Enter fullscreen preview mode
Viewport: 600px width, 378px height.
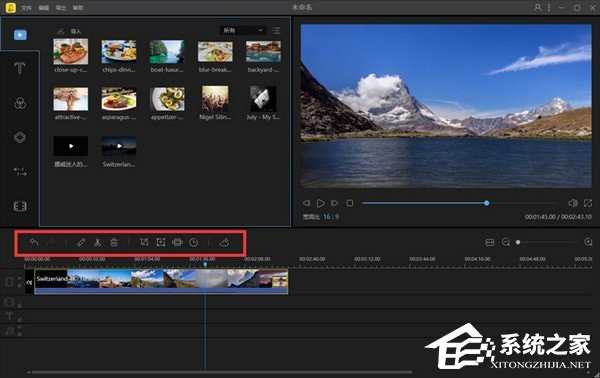point(588,203)
